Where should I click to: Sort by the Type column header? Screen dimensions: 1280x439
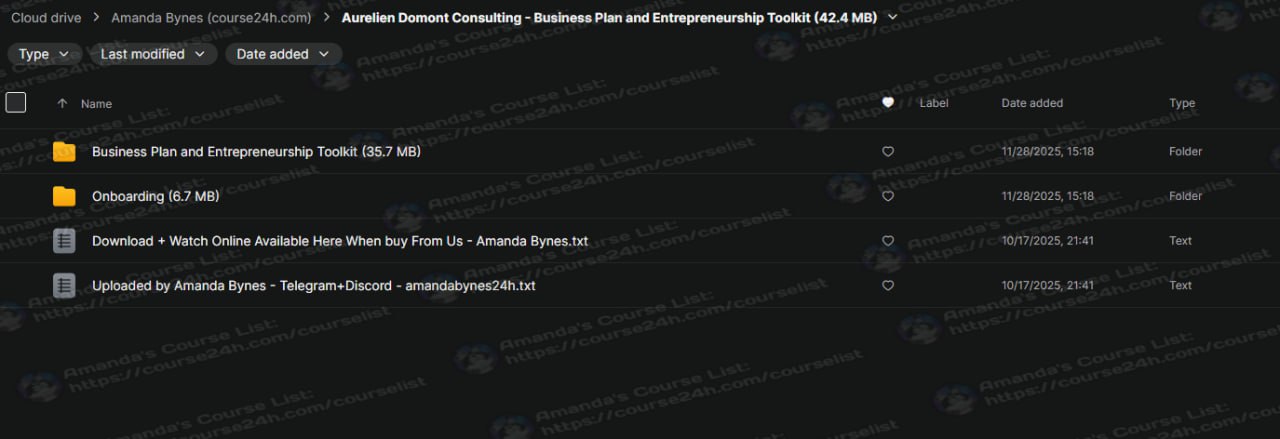[x=1182, y=103]
